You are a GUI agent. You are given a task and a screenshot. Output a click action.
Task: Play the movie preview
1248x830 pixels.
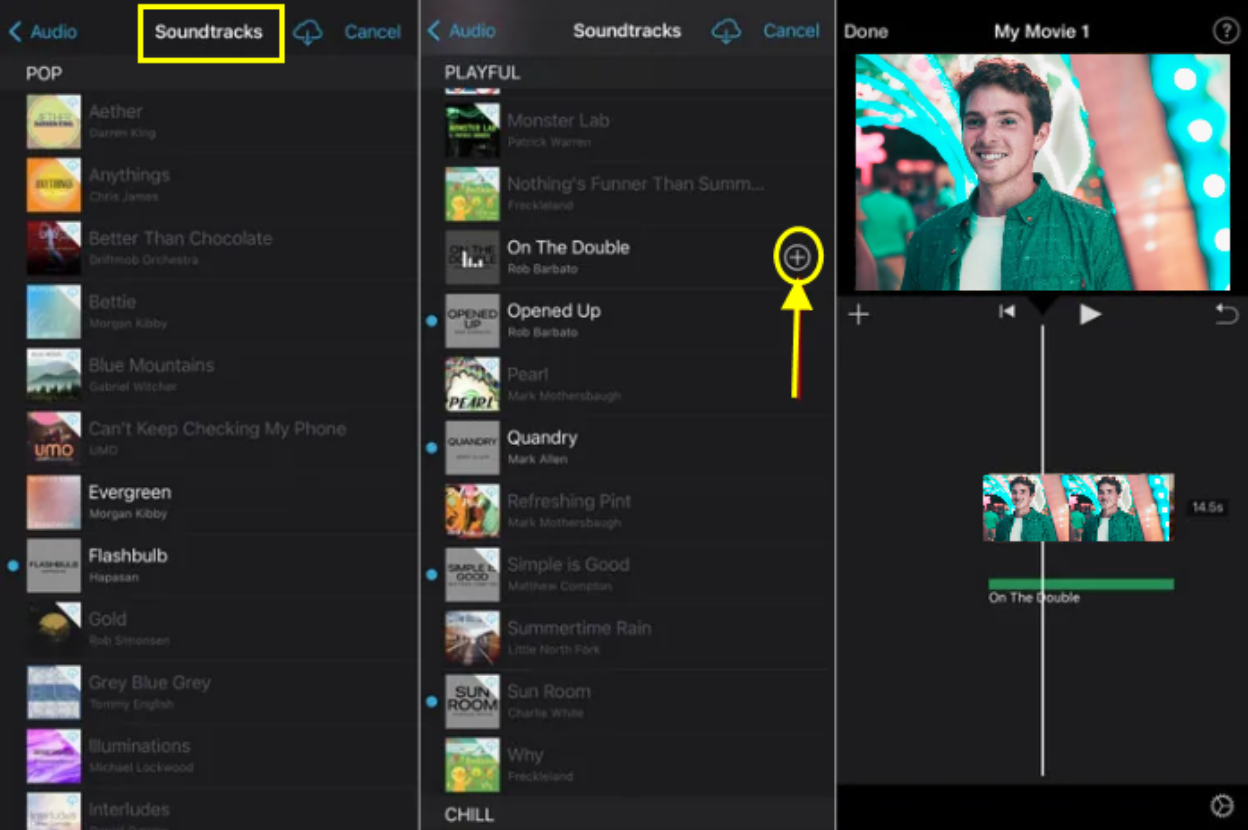point(1090,314)
